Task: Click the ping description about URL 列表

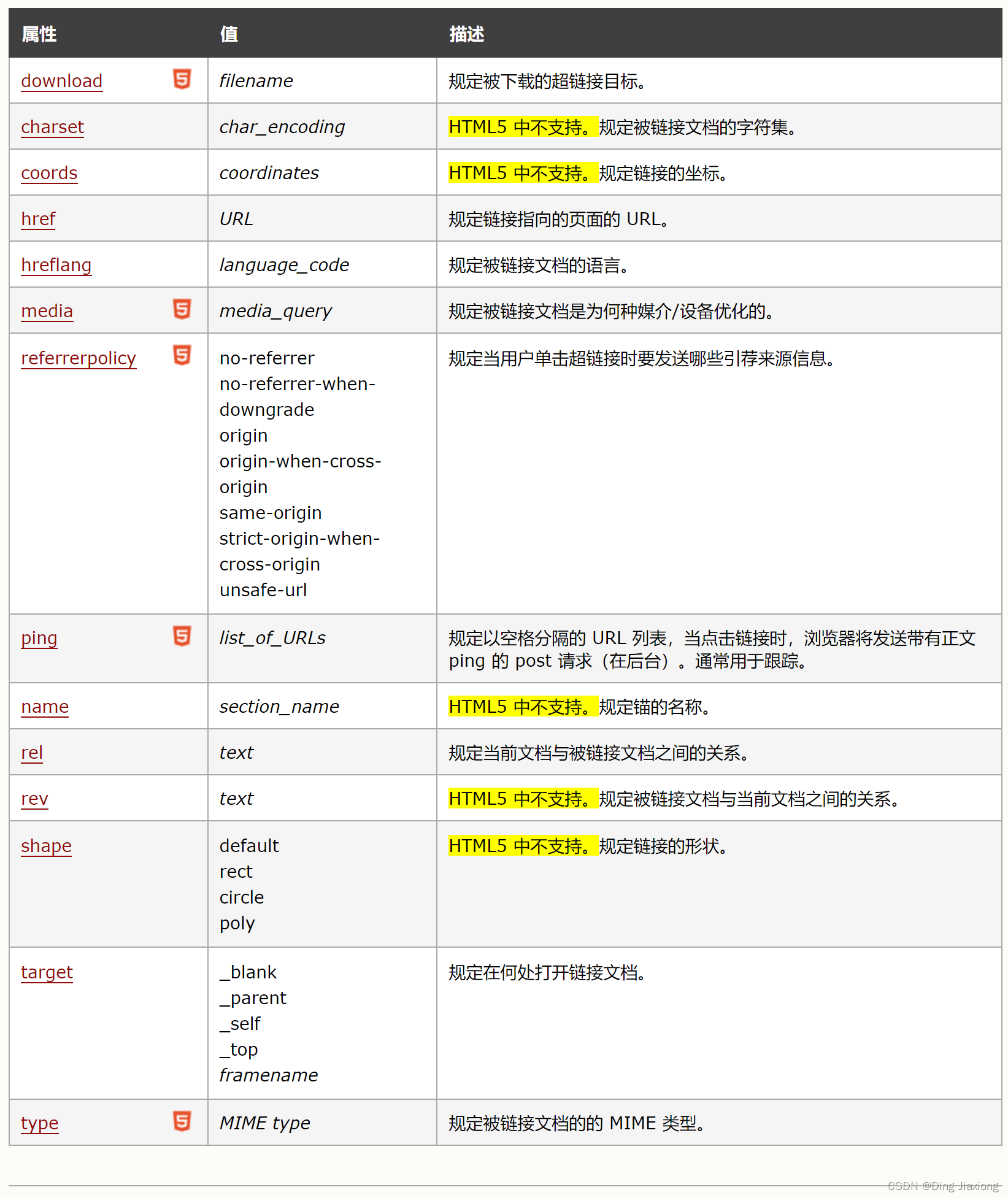Action: click(712, 650)
